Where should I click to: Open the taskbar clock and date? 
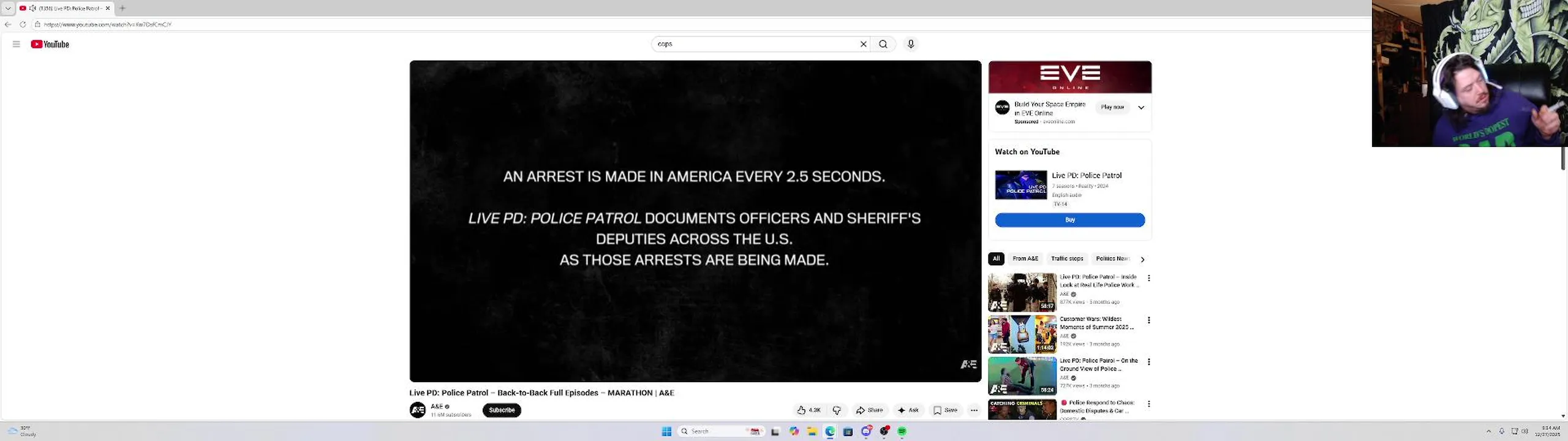(1547, 431)
